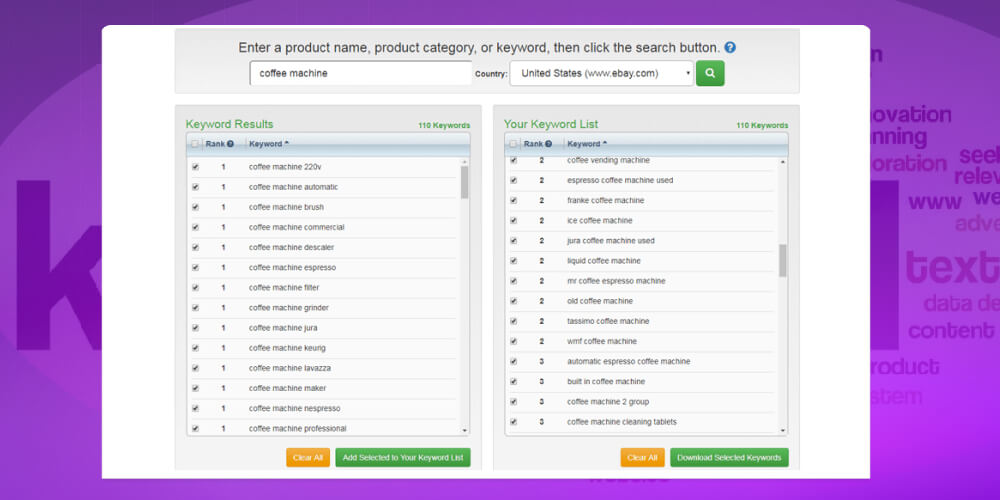Image resolution: width=1000 pixels, height=500 pixels.
Task: Select the jura coffee machine used keyword
Action: click(610, 240)
